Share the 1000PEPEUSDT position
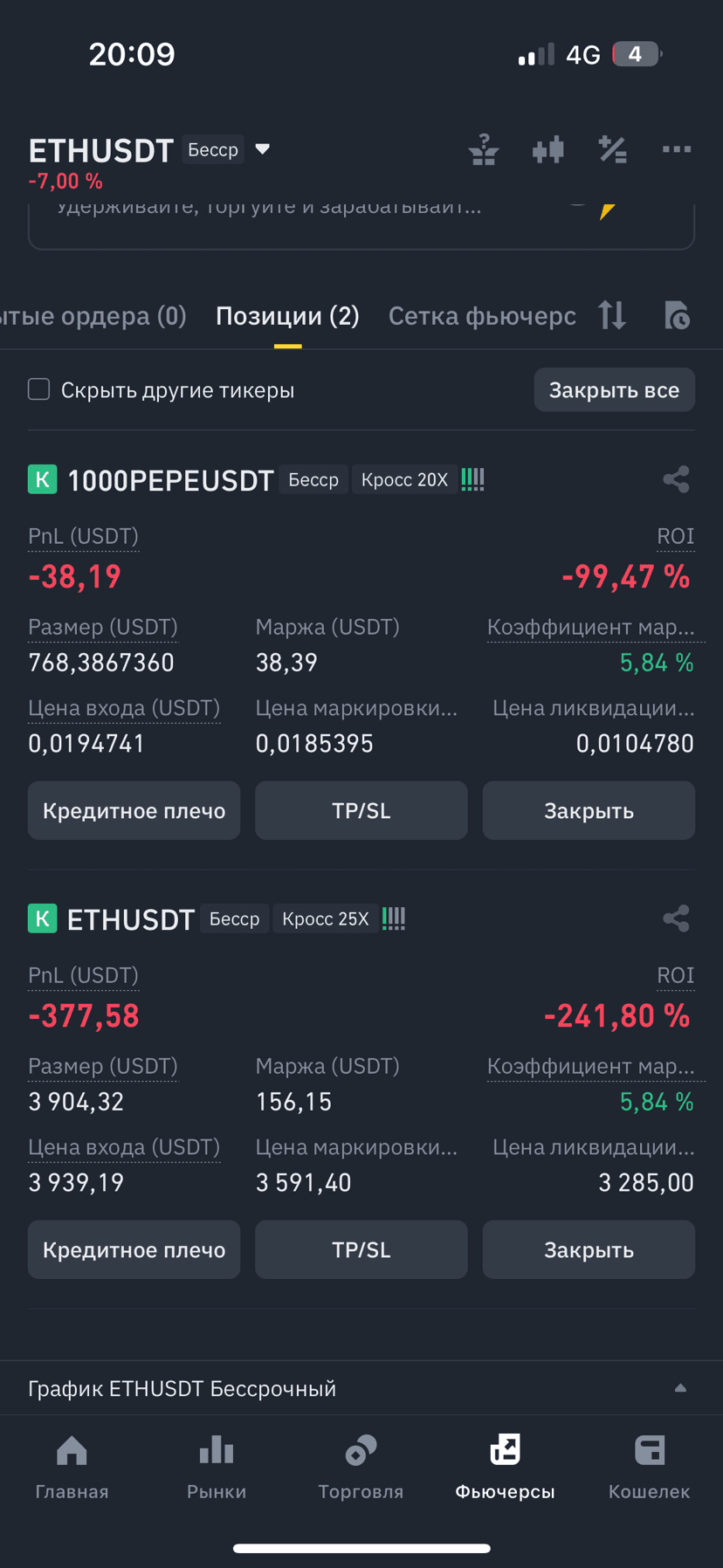The width and height of the screenshot is (723, 1568). (x=676, y=479)
